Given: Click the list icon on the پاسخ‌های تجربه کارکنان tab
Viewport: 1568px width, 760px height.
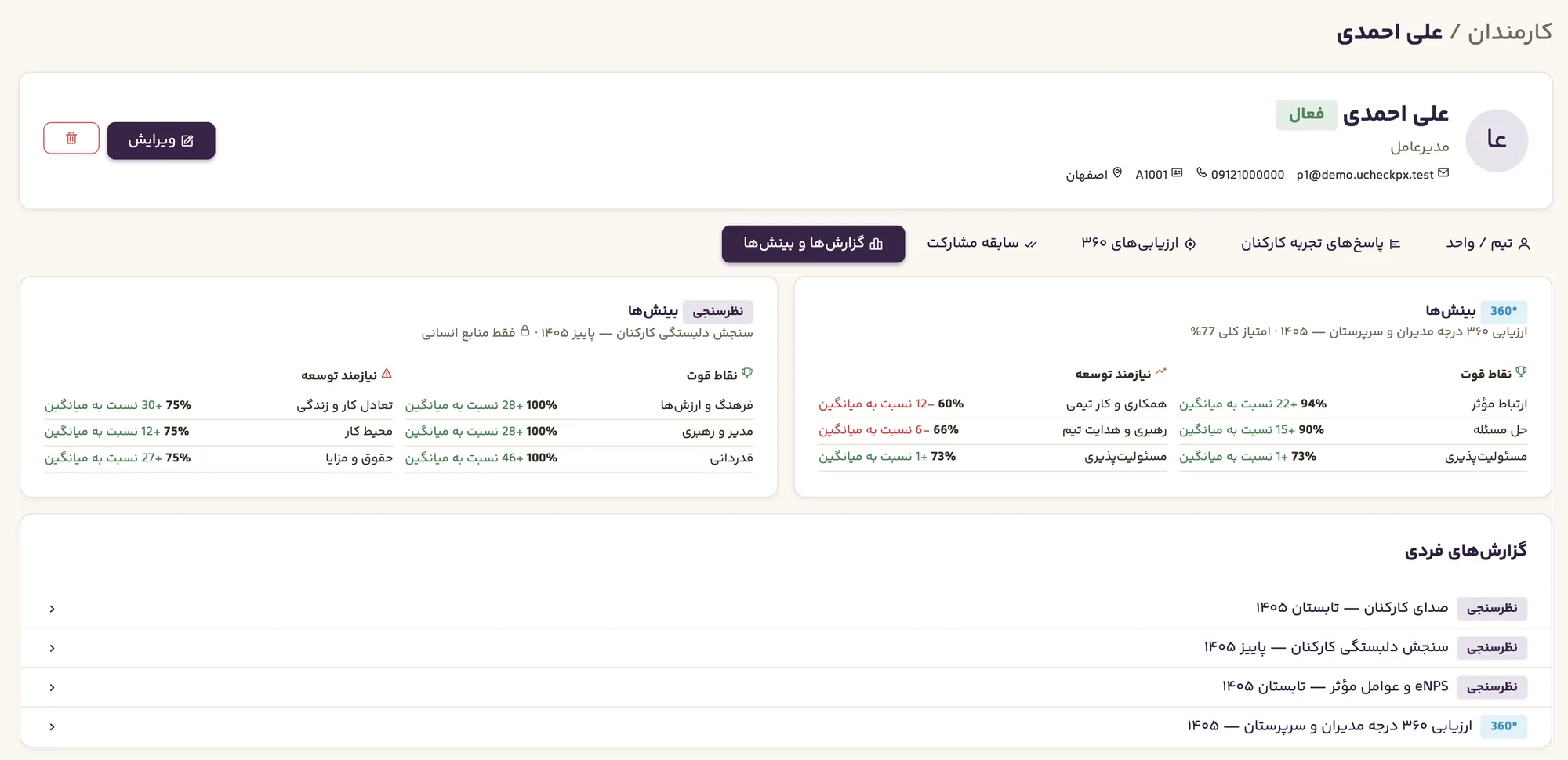Looking at the screenshot, I should click(x=1395, y=244).
